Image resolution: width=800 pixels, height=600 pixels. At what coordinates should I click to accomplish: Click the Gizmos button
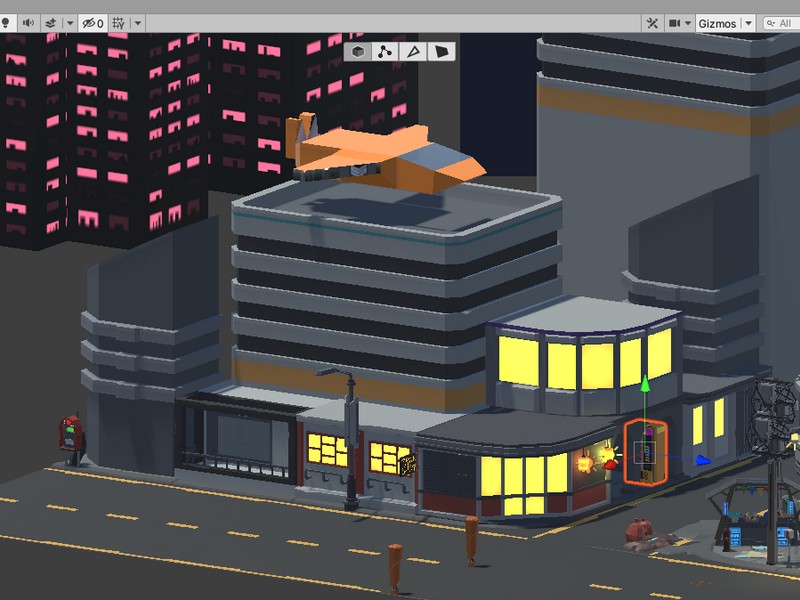(715, 21)
